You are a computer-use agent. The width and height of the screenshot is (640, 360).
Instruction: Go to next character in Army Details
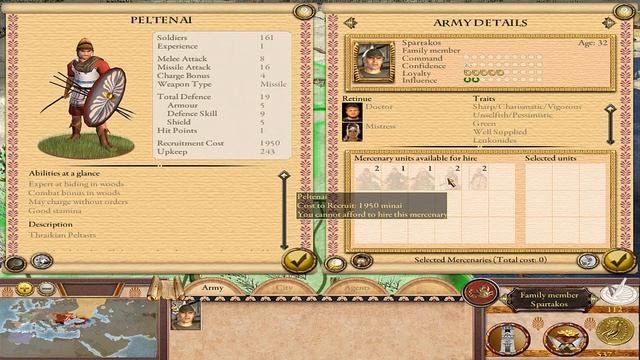pyautogui.click(x=608, y=23)
